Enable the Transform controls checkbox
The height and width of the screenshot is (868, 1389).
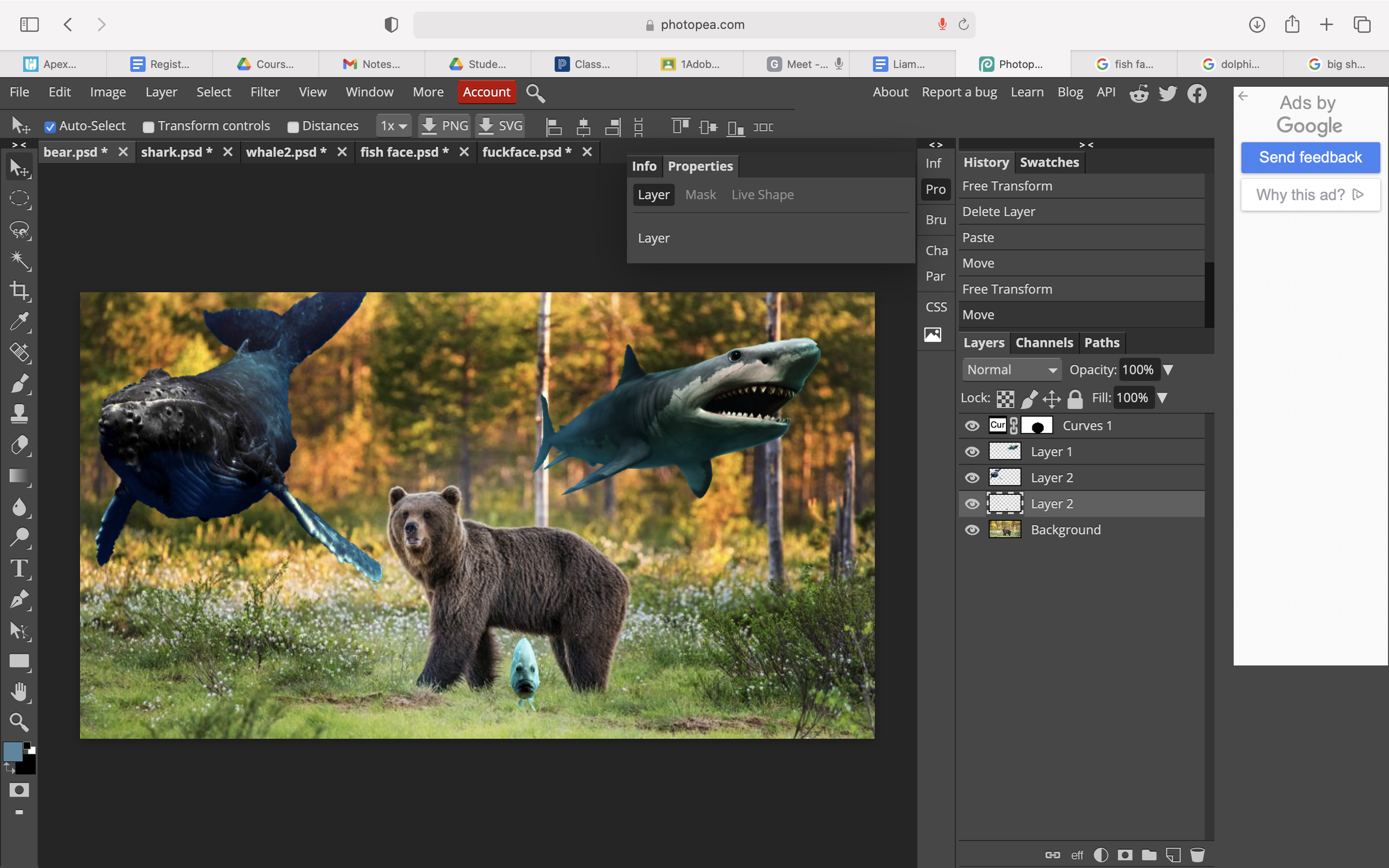click(x=149, y=126)
